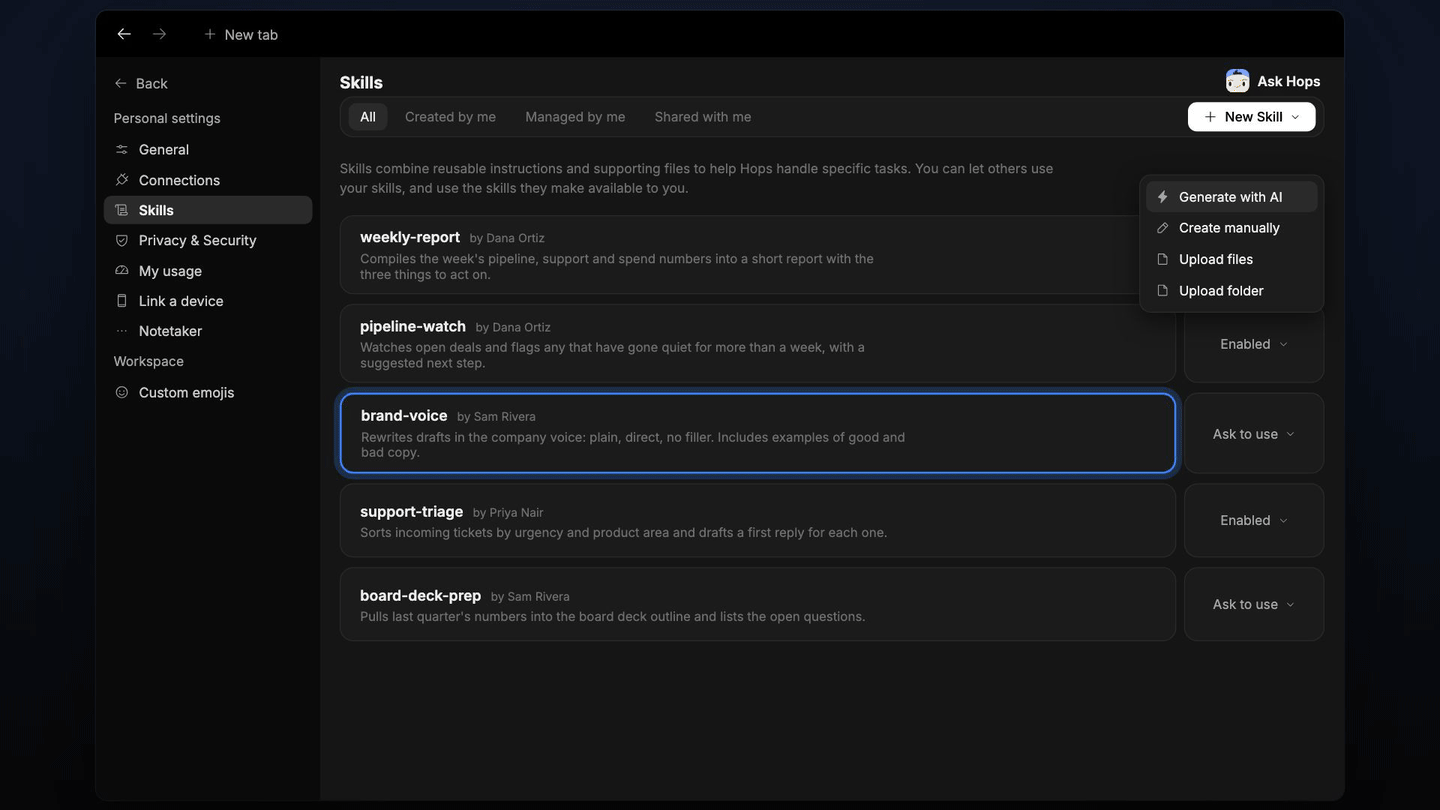Switch to the Shared with me tab
Screen dimensions: 1440x810
click(x=703, y=117)
